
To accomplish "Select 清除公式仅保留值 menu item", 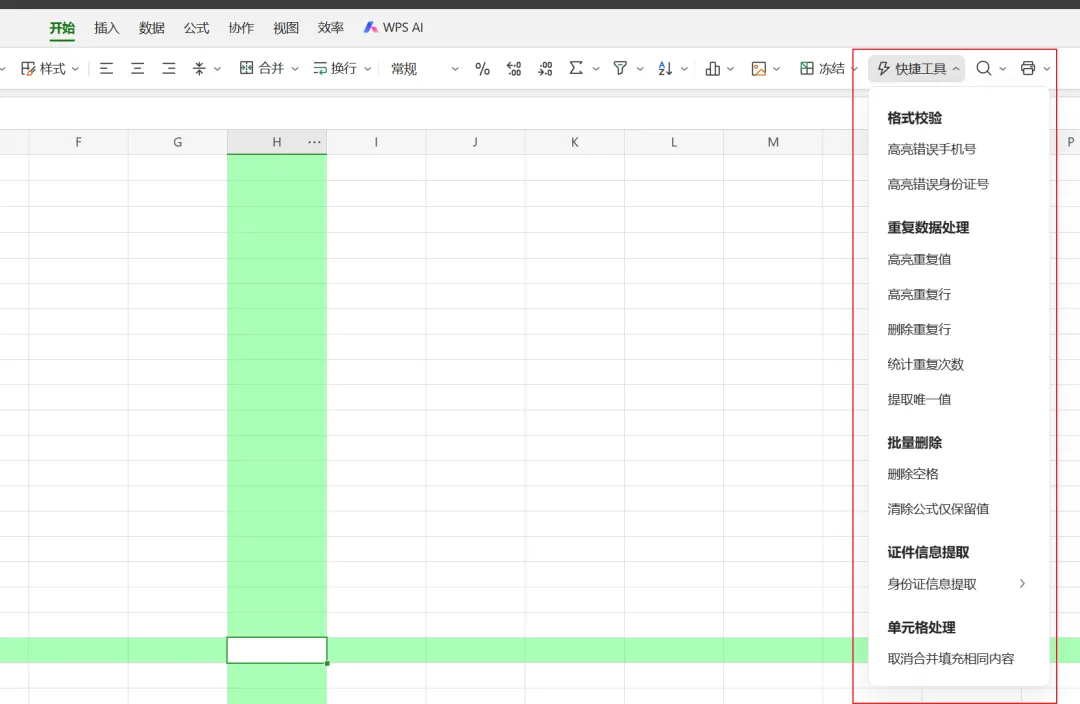I will [x=938, y=509].
